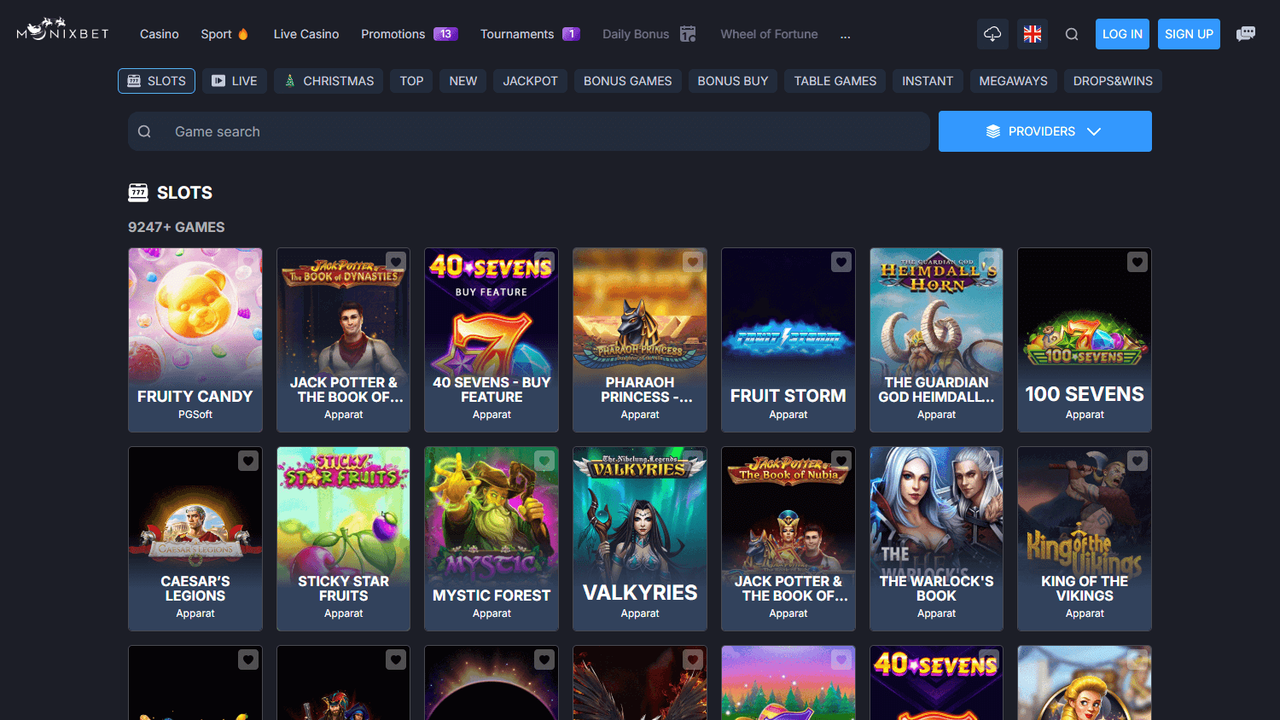Open the live chat support icon
This screenshot has height=720, width=1280.
click(1246, 34)
